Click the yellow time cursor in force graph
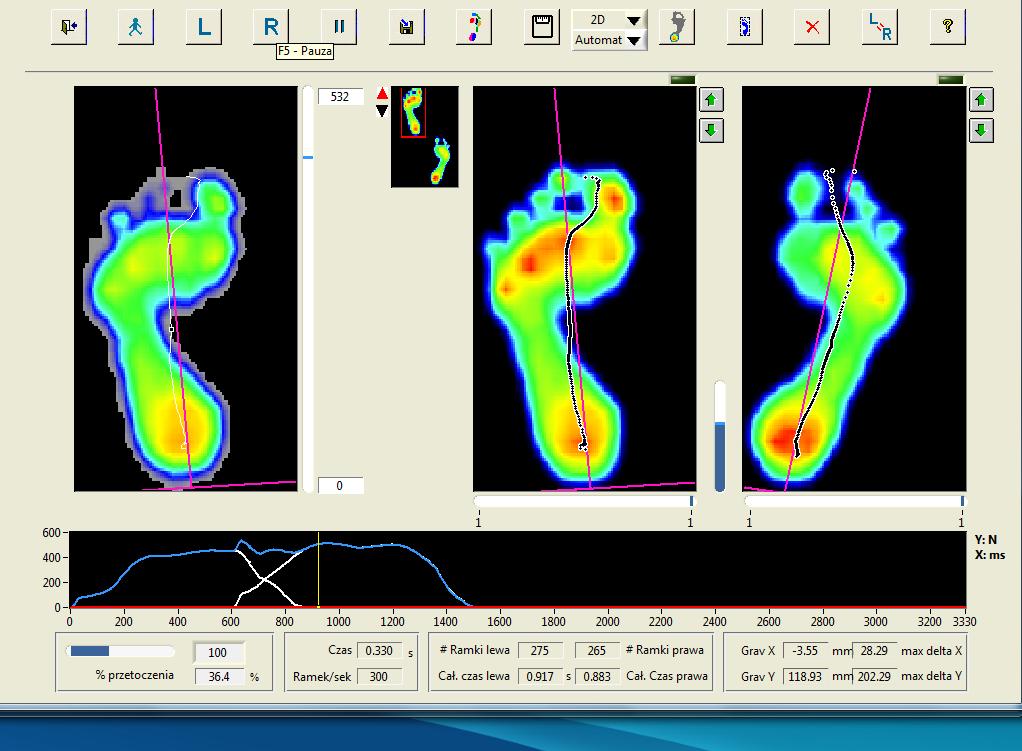 click(x=319, y=570)
